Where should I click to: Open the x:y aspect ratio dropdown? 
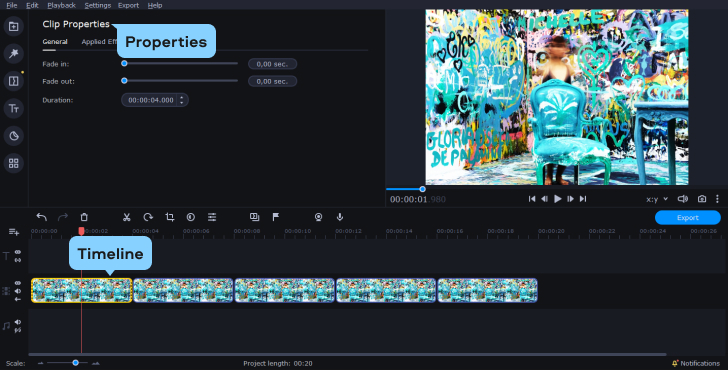657,199
